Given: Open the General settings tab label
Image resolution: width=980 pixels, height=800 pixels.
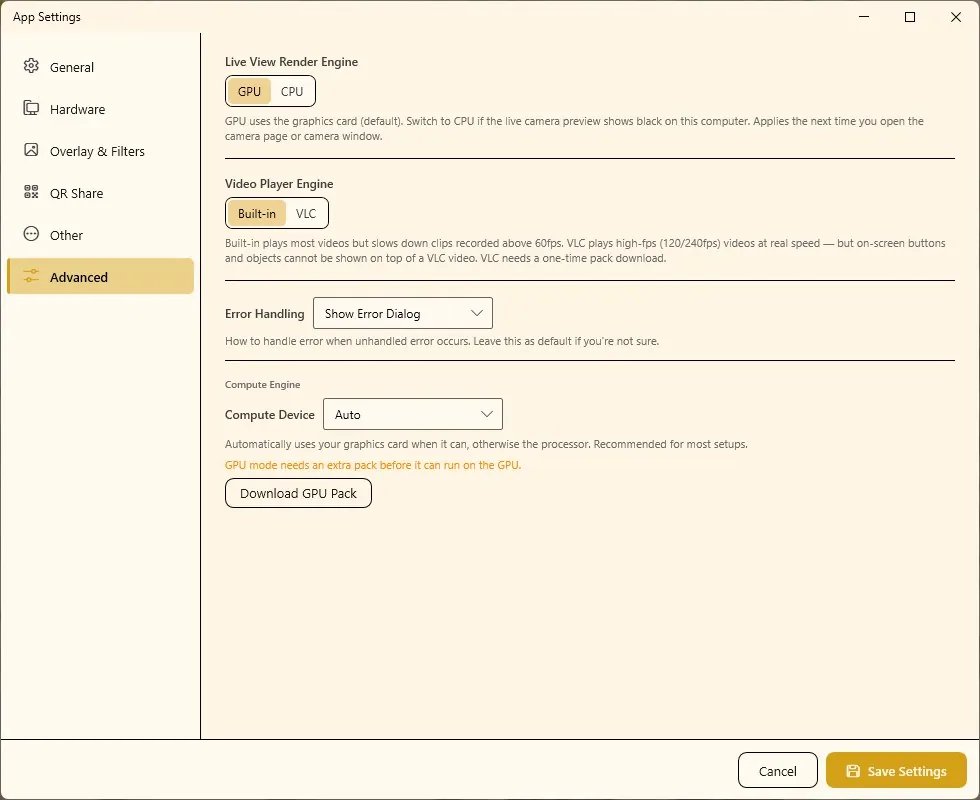Looking at the screenshot, I should [72, 68].
